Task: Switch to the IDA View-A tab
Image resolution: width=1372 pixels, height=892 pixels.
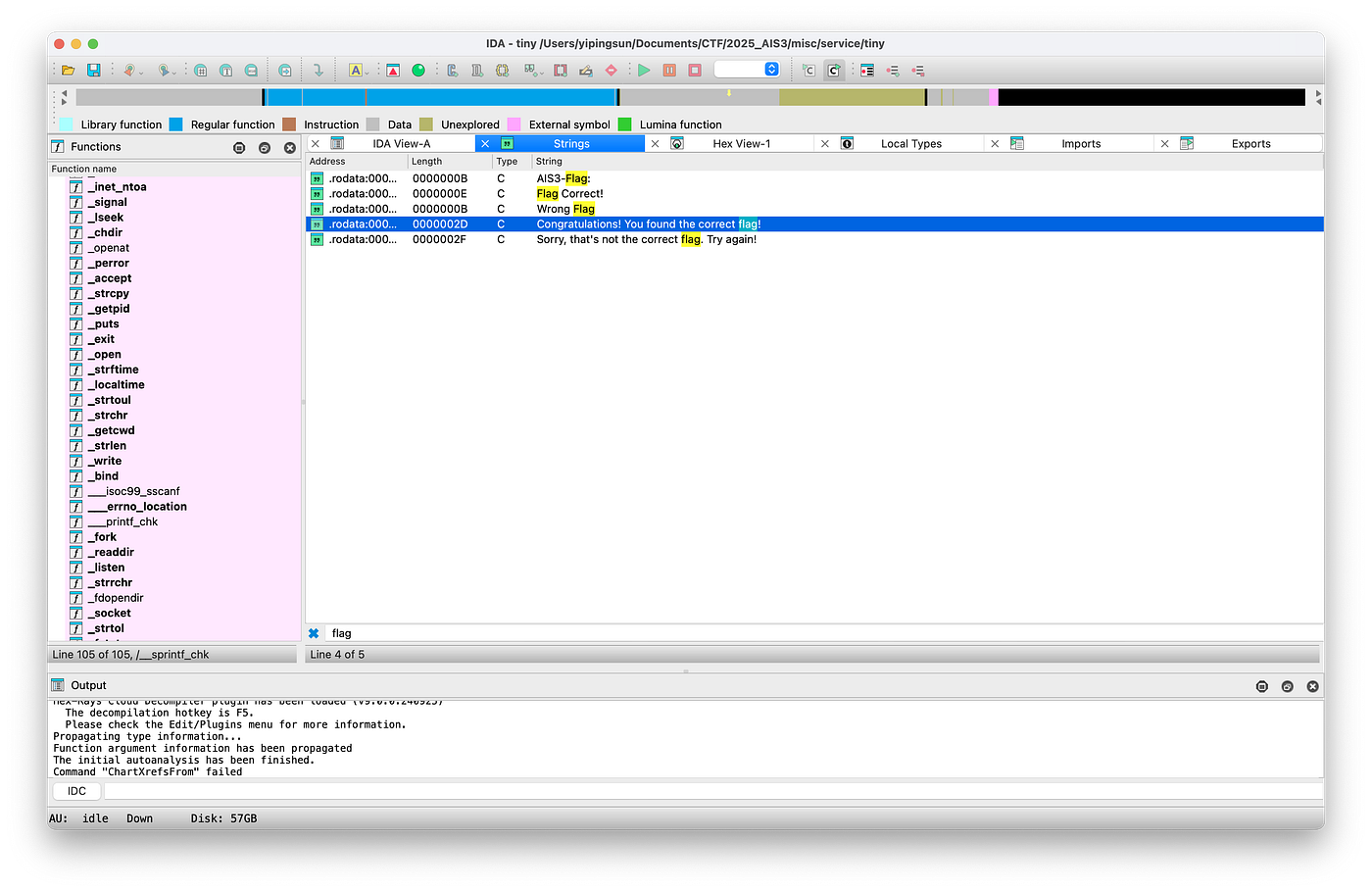Action: [x=401, y=144]
